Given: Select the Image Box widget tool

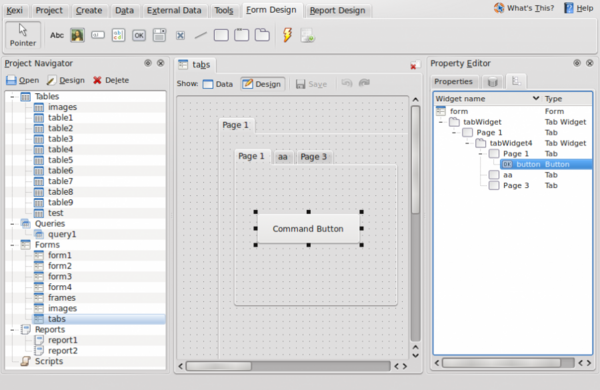Looking at the screenshot, I should (77, 36).
